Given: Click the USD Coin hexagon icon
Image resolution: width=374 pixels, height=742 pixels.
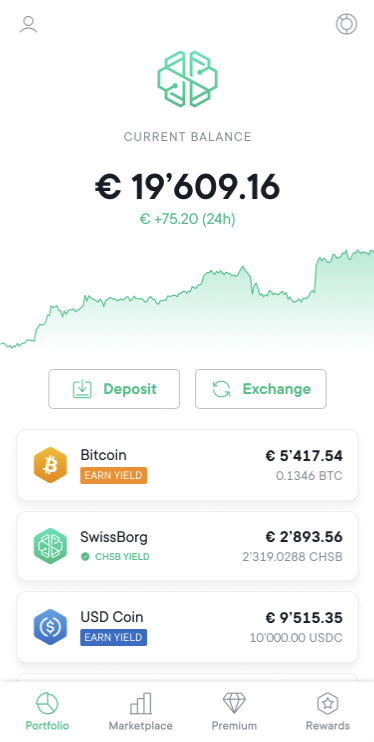Looking at the screenshot, I should [x=50, y=627].
